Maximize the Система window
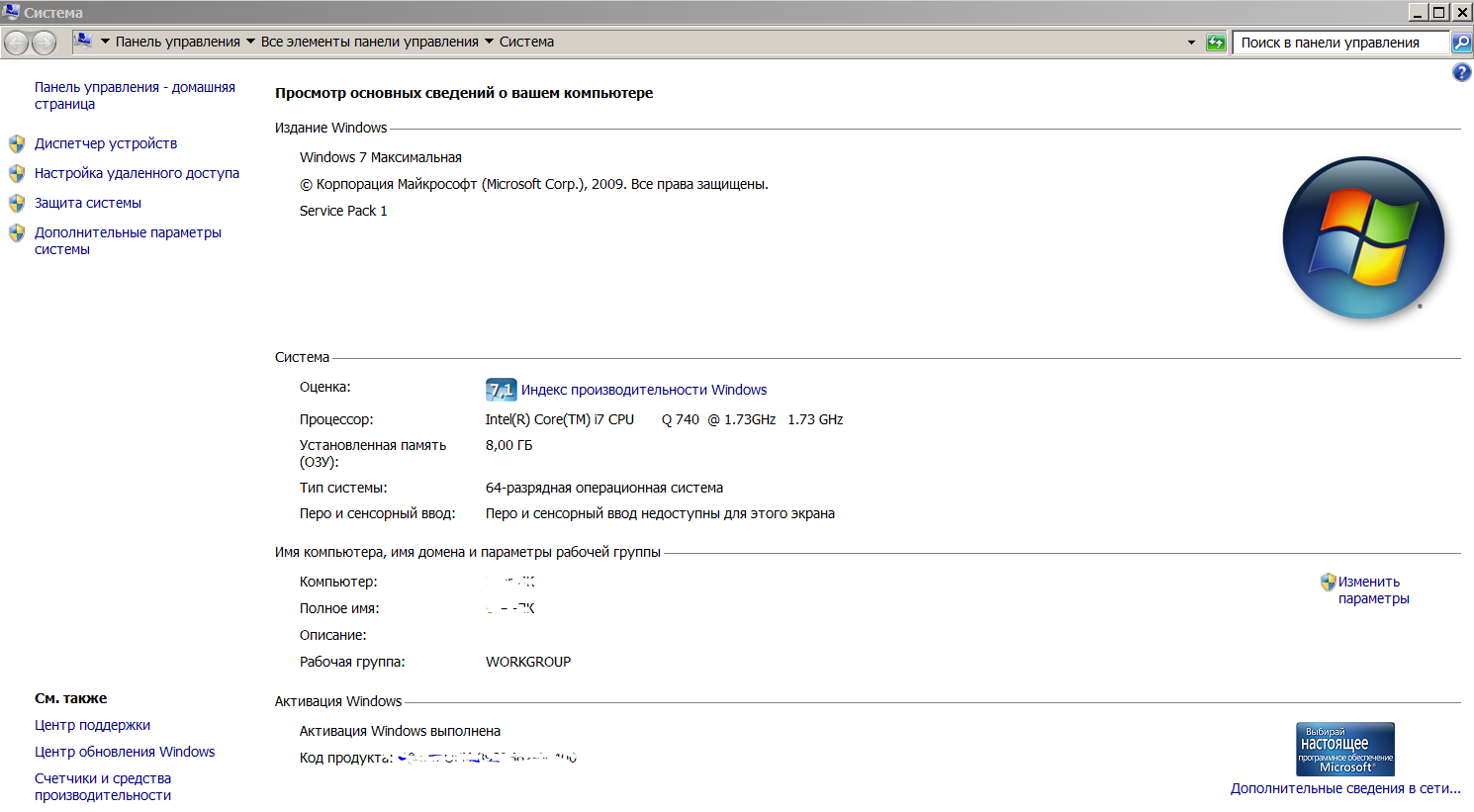Viewport: 1474px width, 812px height. pyautogui.click(x=1439, y=12)
